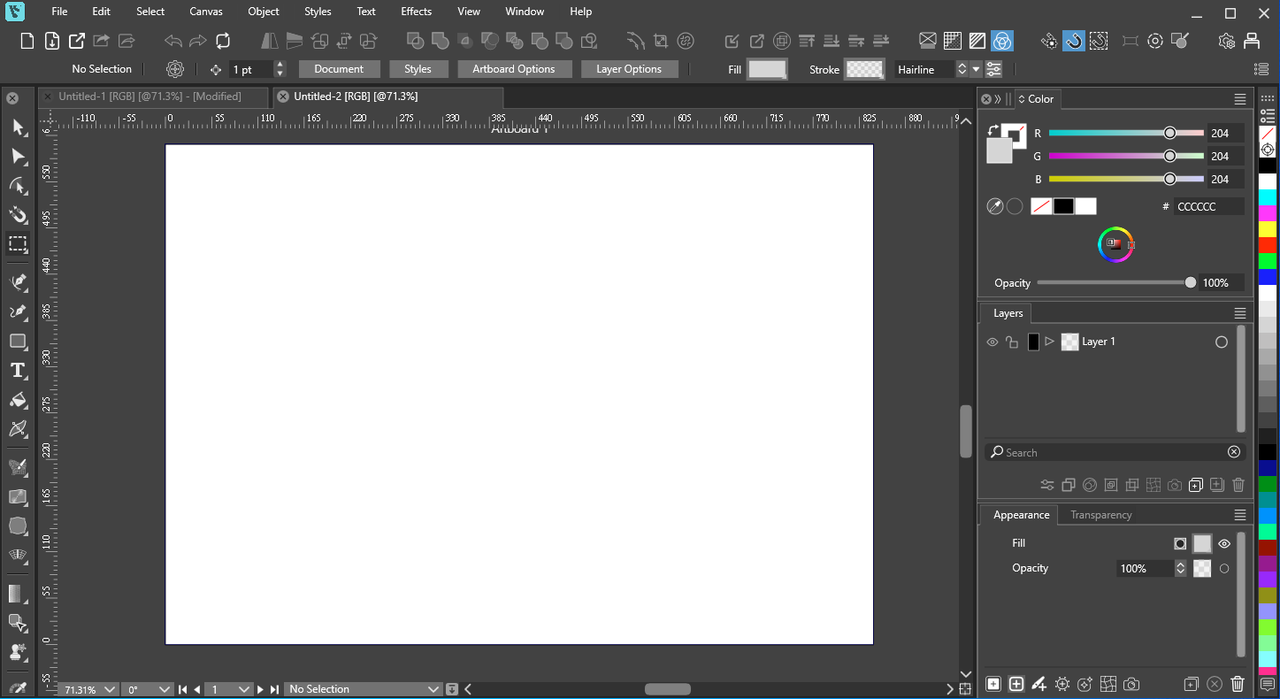Screen dimensions: 1280x699
Task: Select the Text tool
Action: 18,370
